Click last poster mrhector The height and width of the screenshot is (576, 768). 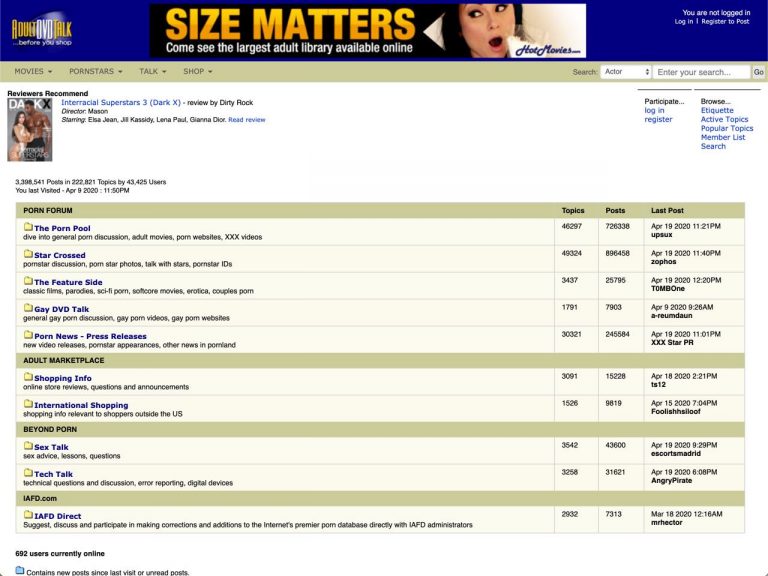[667, 523]
